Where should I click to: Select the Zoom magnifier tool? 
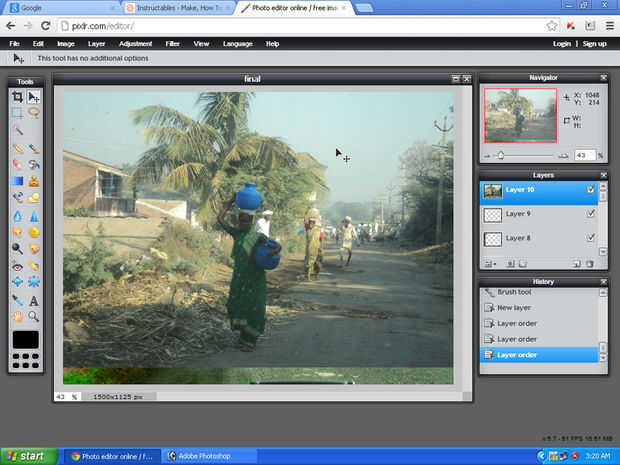(34, 316)
